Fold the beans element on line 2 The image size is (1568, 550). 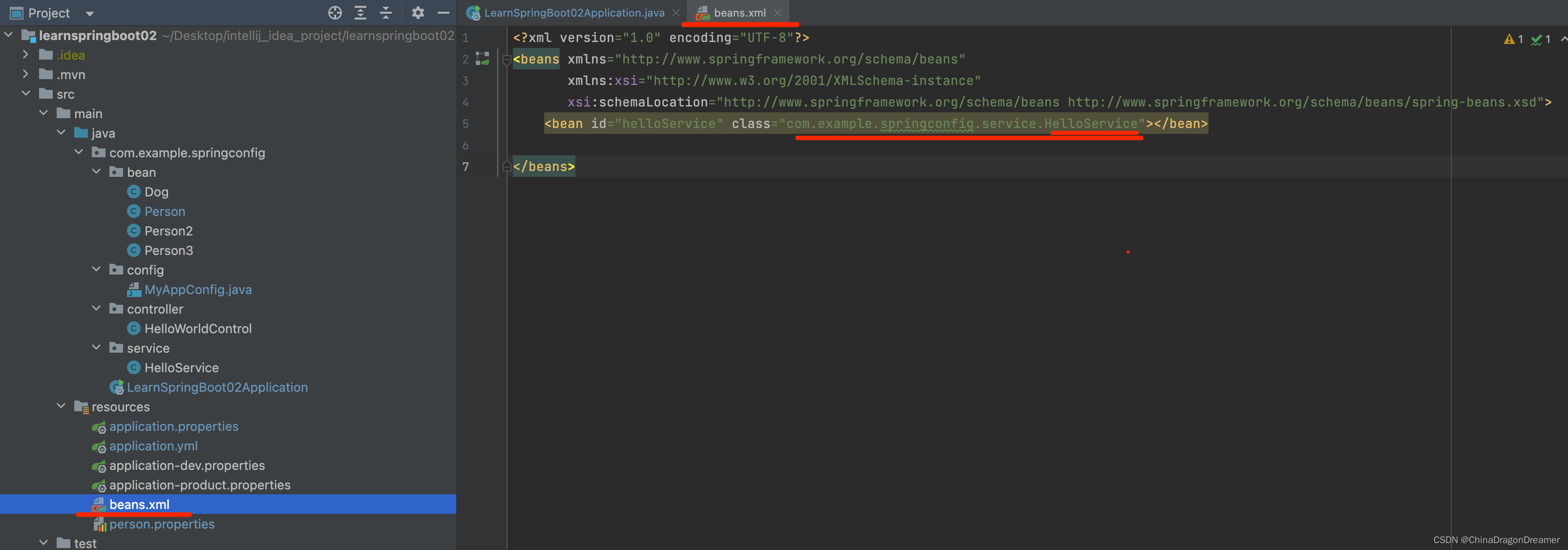pyautogui.click(x=507, y=60)
